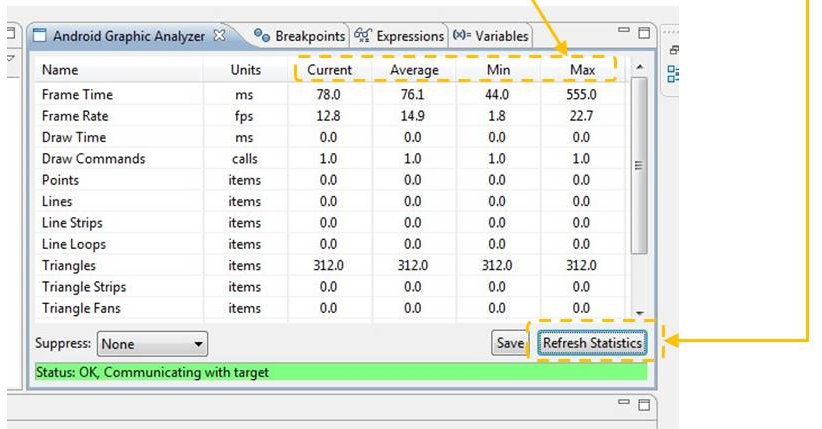Click the Name column header
This screenshot has width=822, height=429.
click(118, 70)
